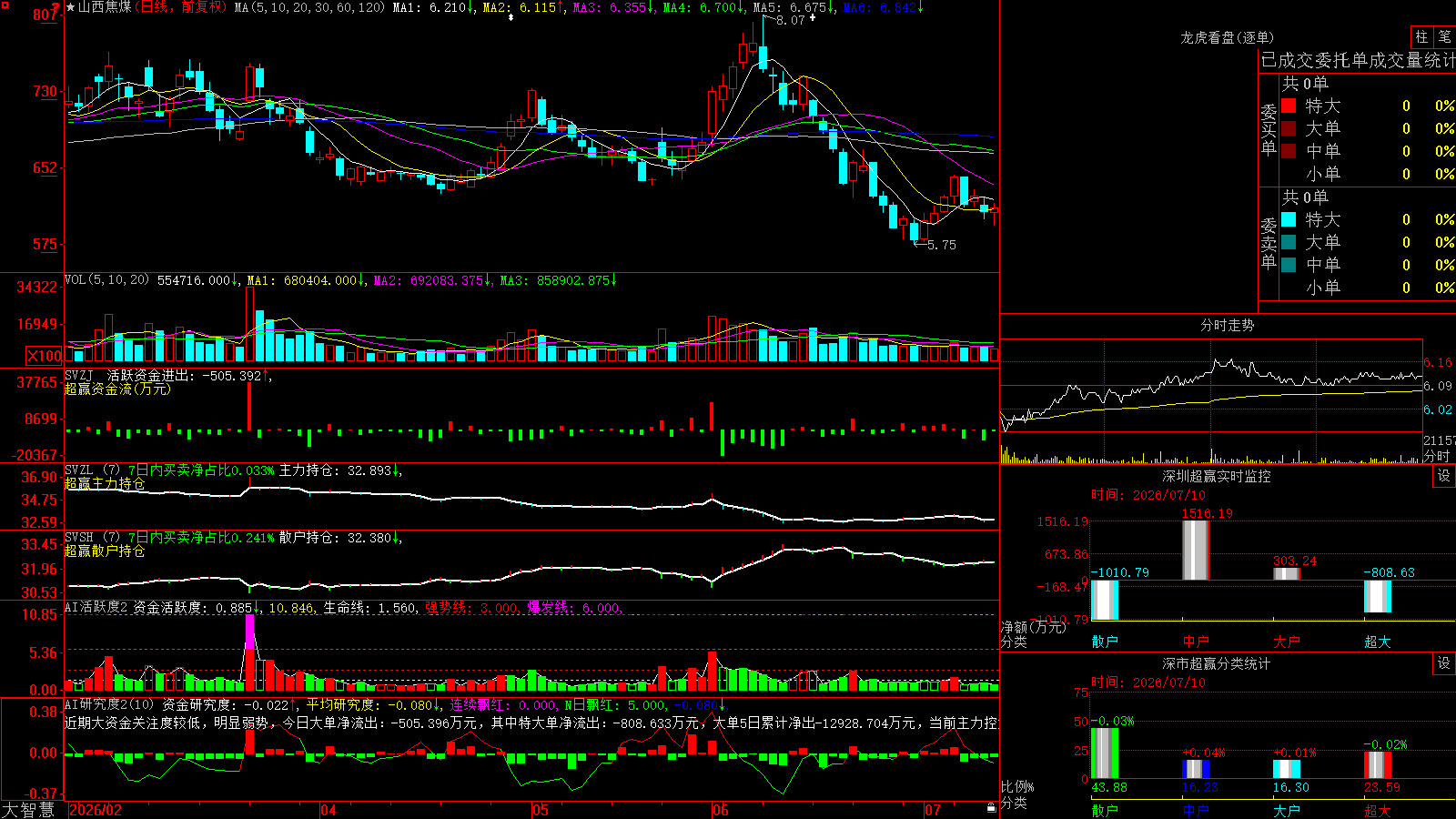Open VOL(5,10,20) indicator parameters
1456x819 pixels.
pyautogui.click(x=106, y=280)
